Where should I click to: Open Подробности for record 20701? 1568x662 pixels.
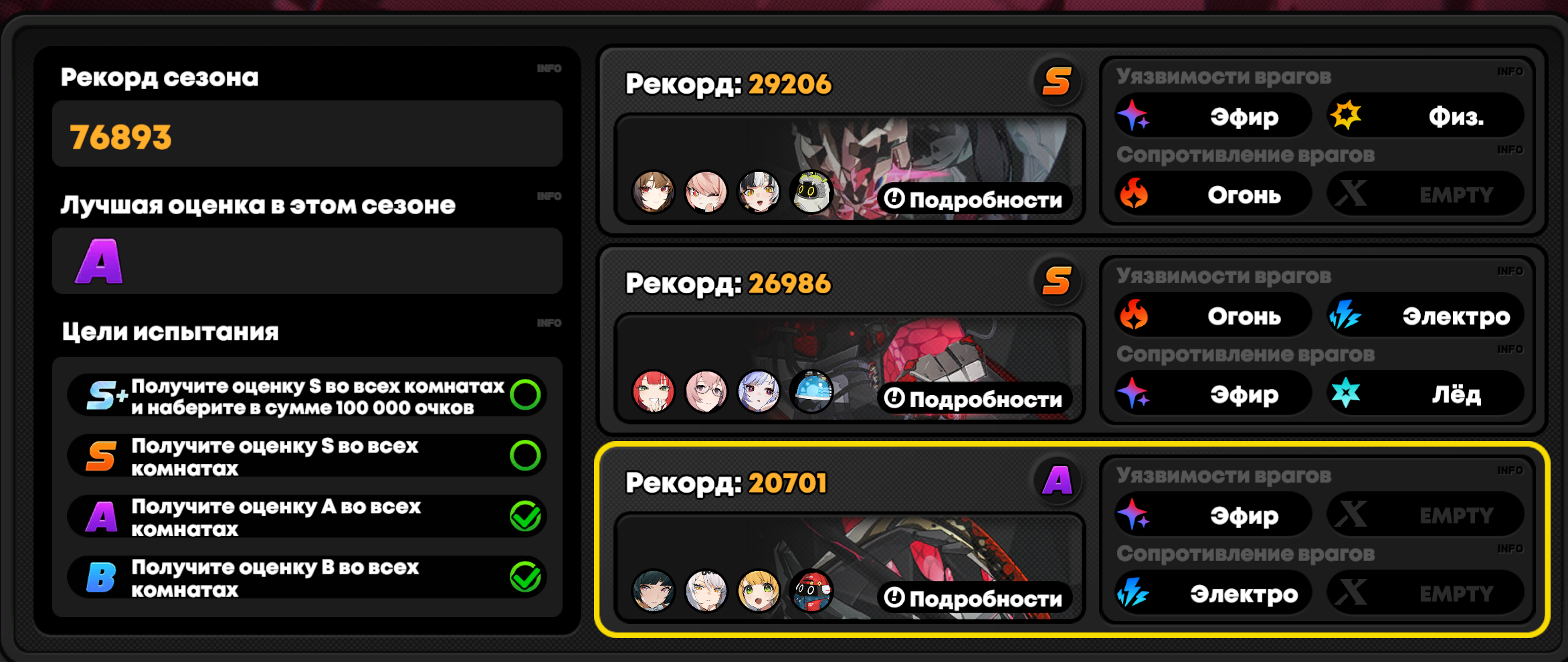tap(974, 598)
